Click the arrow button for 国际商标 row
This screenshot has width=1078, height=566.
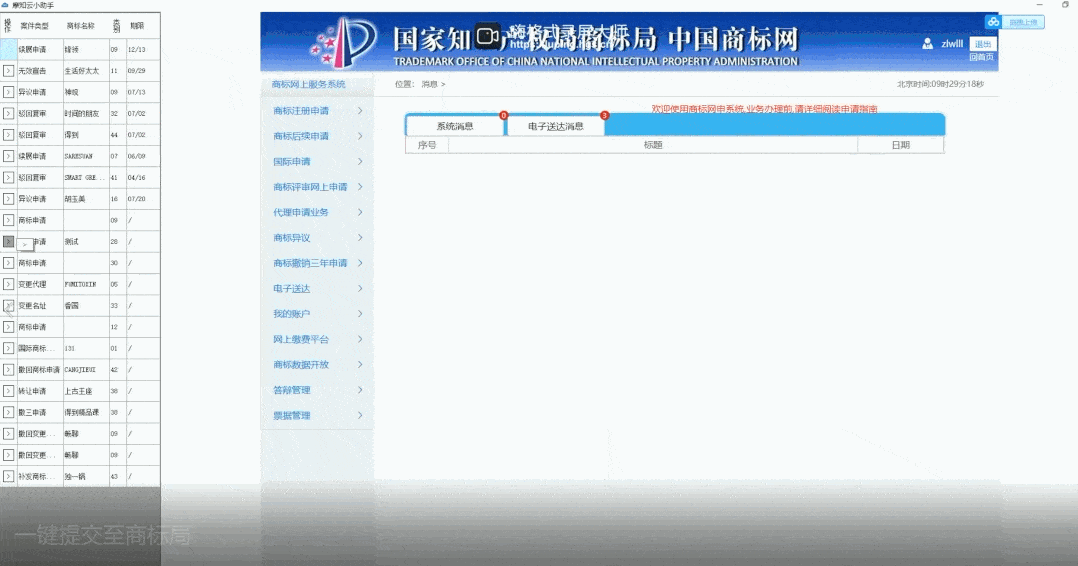pyautogui.click(x=8, y=348)
